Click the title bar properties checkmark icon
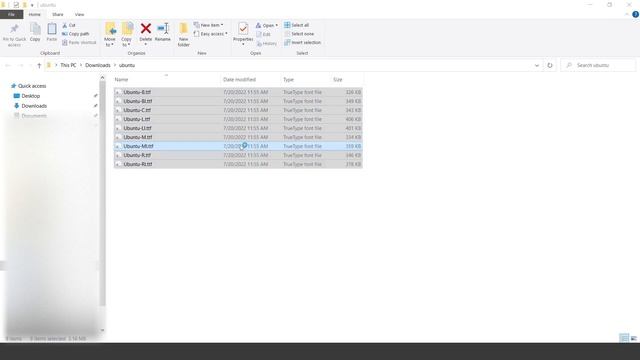Image resolution: width=640 pixels, height=360 pixels. pos(16,5)
